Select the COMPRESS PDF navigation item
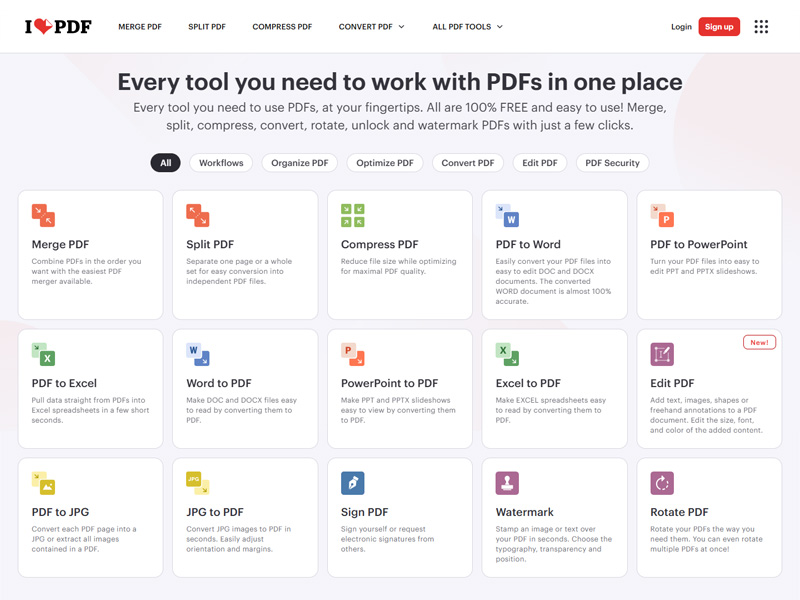 click(x=282, y=27)
